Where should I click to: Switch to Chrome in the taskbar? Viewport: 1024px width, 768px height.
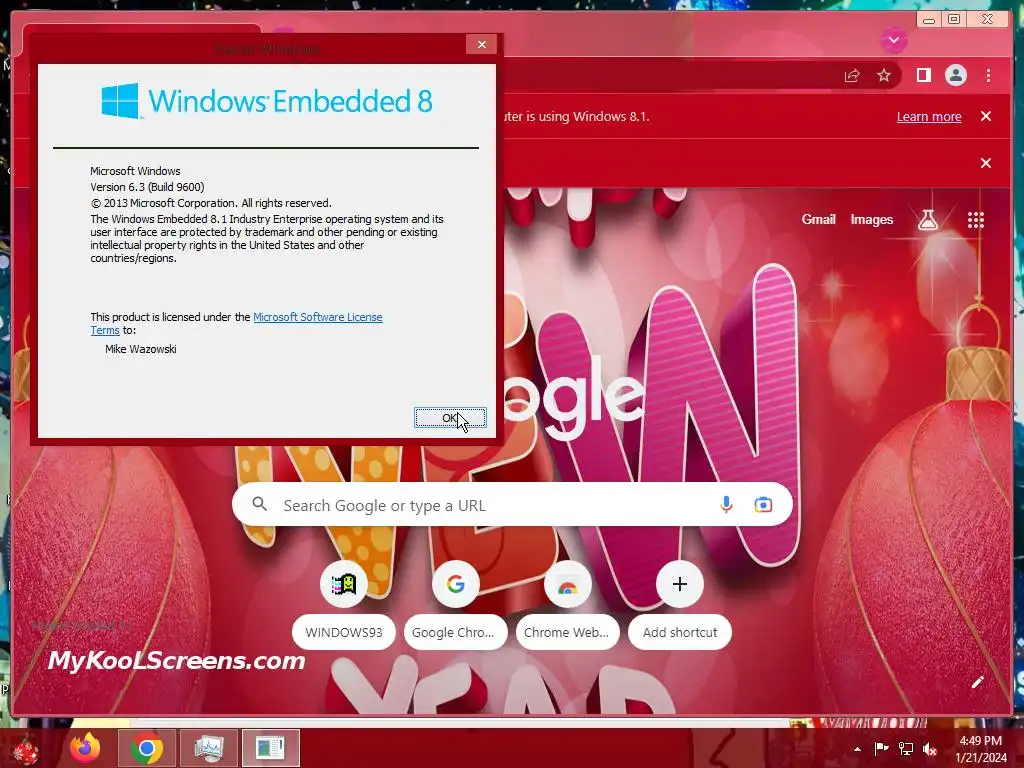pyautogui.click(x=146, y=748)
